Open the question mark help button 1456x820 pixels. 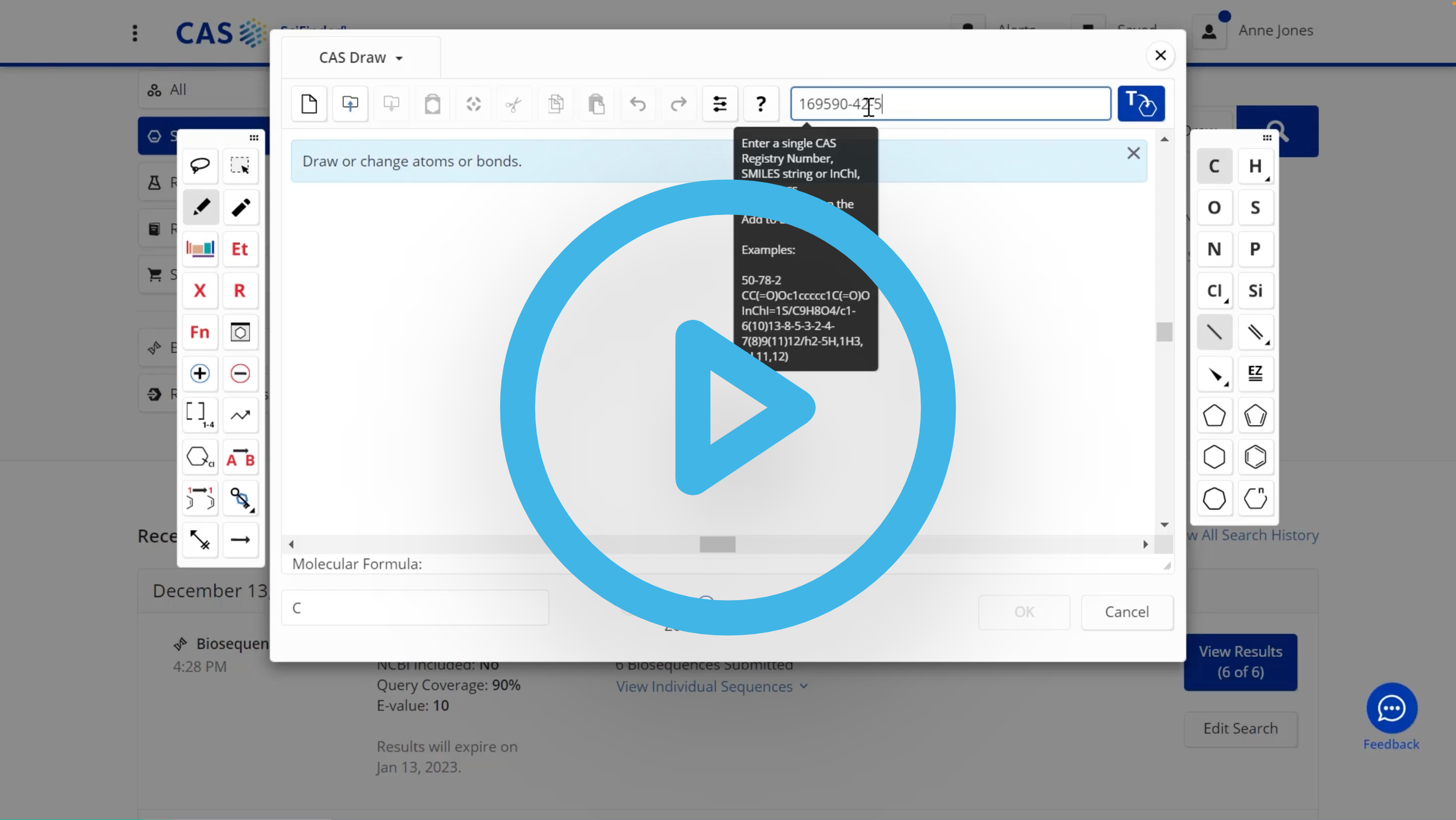tap(761, 104)
